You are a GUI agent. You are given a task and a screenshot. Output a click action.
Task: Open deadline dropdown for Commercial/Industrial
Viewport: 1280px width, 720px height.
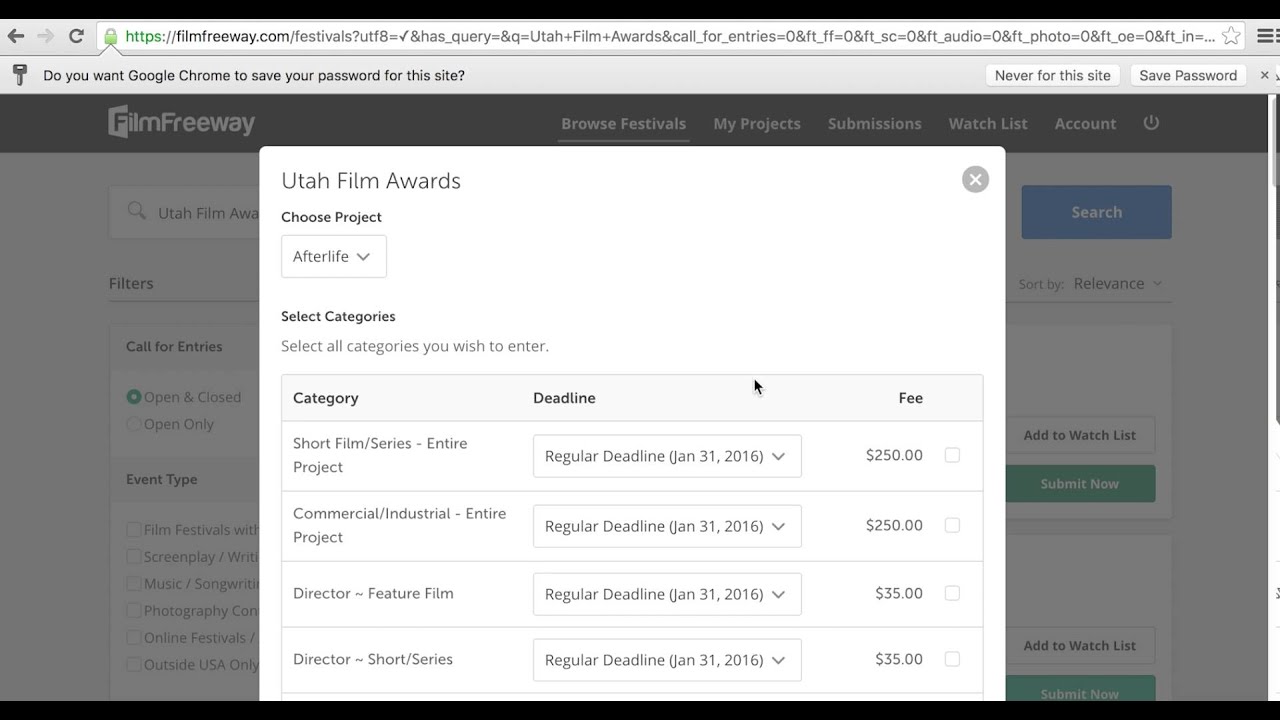667,526
